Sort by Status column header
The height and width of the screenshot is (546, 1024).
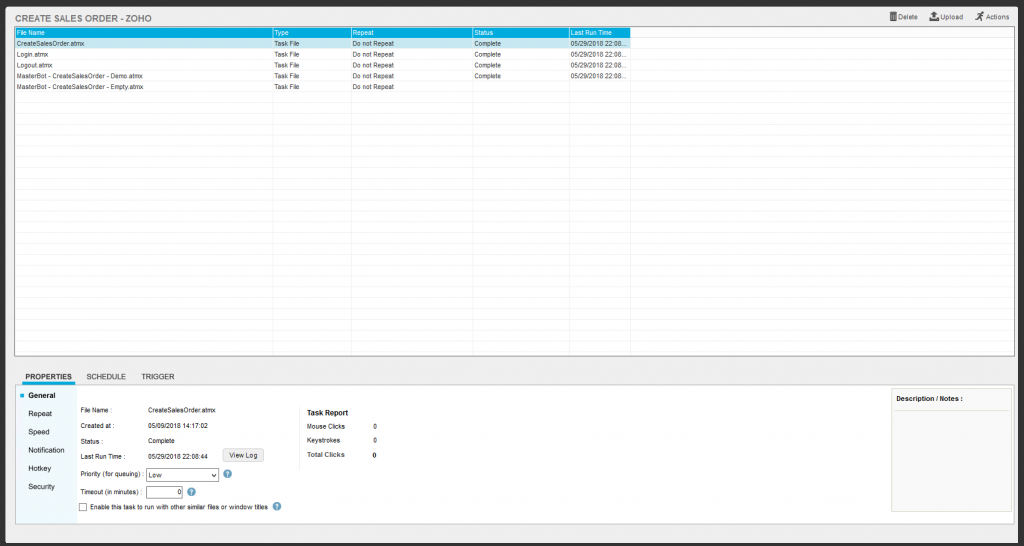tap(521, 33)
